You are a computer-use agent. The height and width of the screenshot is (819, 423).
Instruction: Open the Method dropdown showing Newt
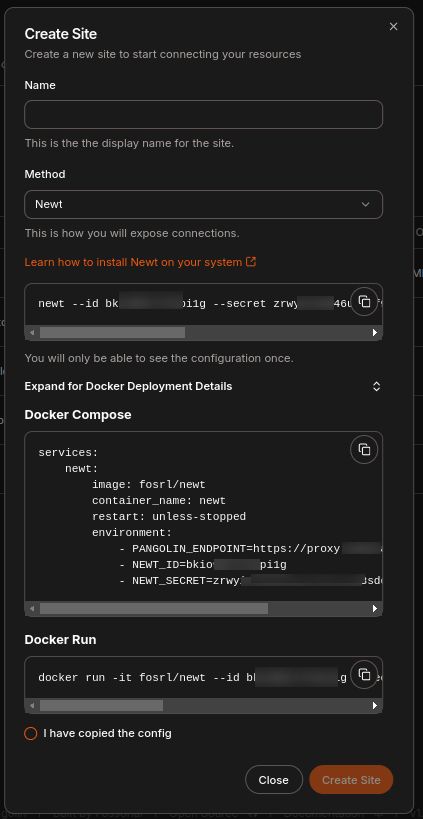204,204
